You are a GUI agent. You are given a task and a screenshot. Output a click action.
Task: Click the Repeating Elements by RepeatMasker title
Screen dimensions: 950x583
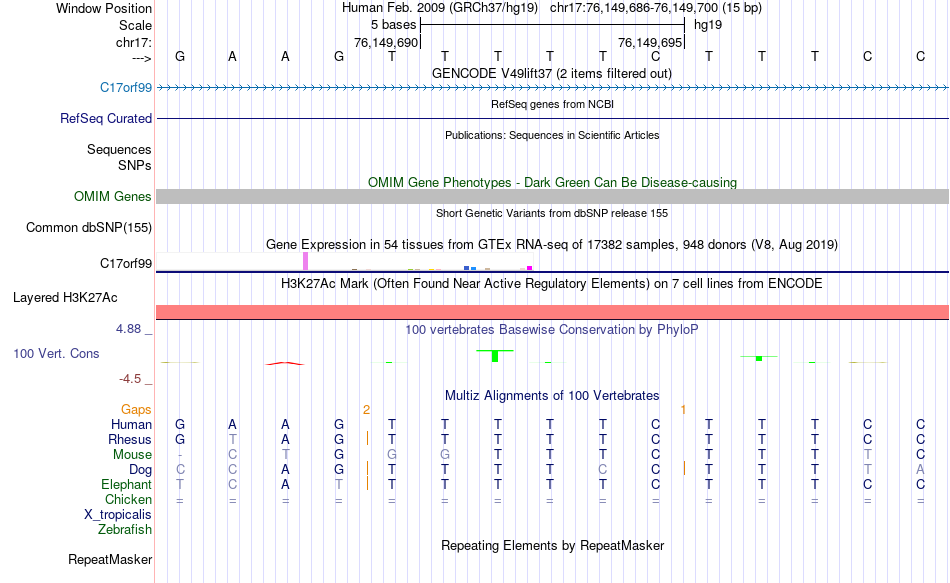(x=553, y=545)
